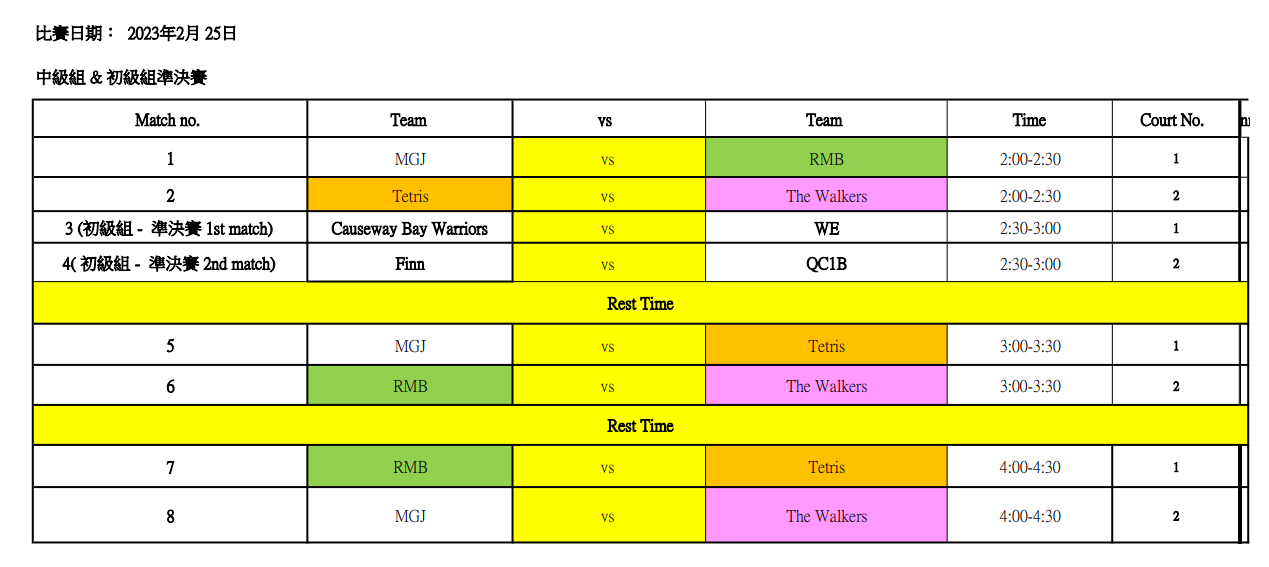
Task: Click the Finn team cell
Action: point(410,264)
